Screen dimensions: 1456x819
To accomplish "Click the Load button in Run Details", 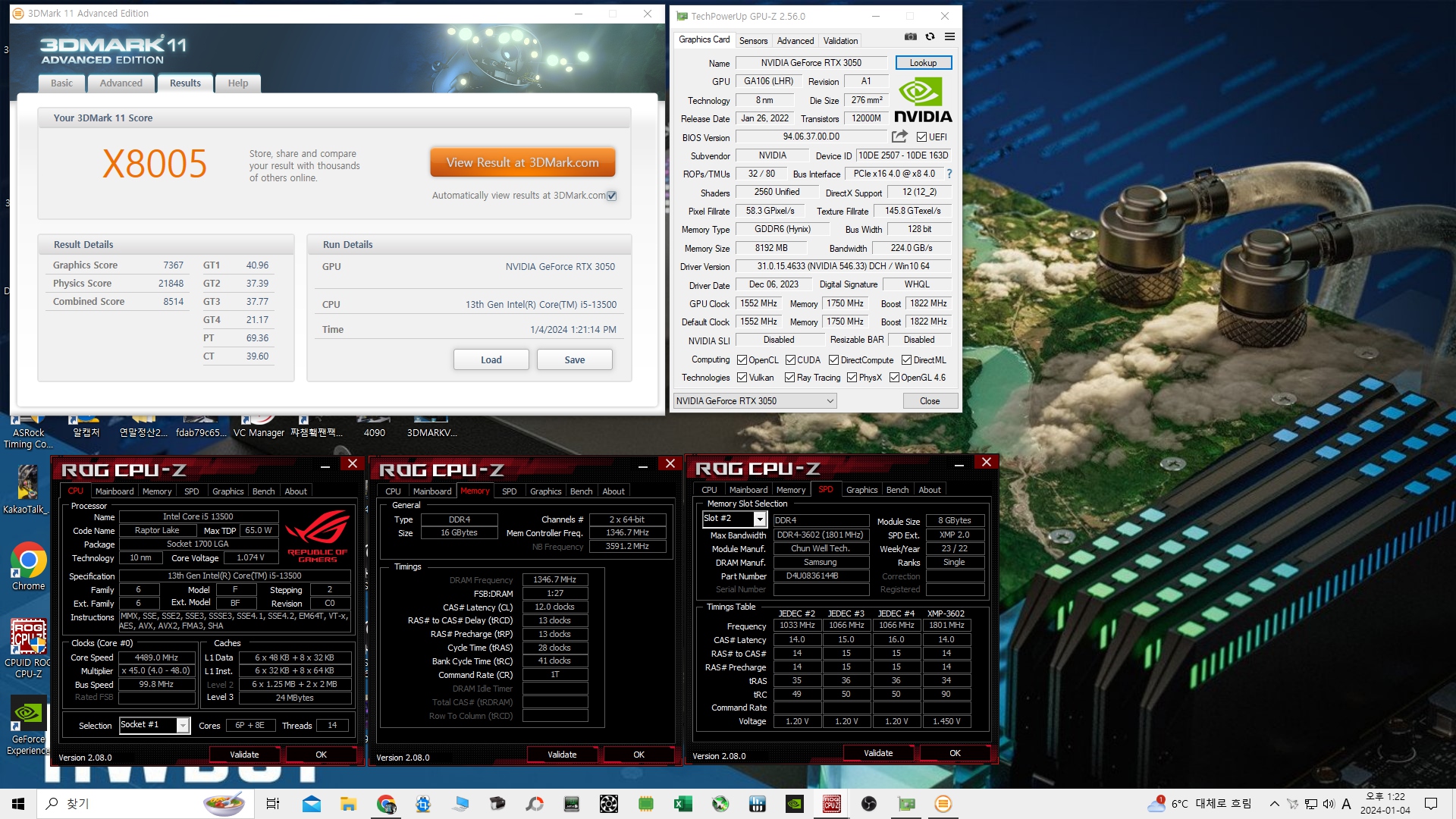I will 491,360.
